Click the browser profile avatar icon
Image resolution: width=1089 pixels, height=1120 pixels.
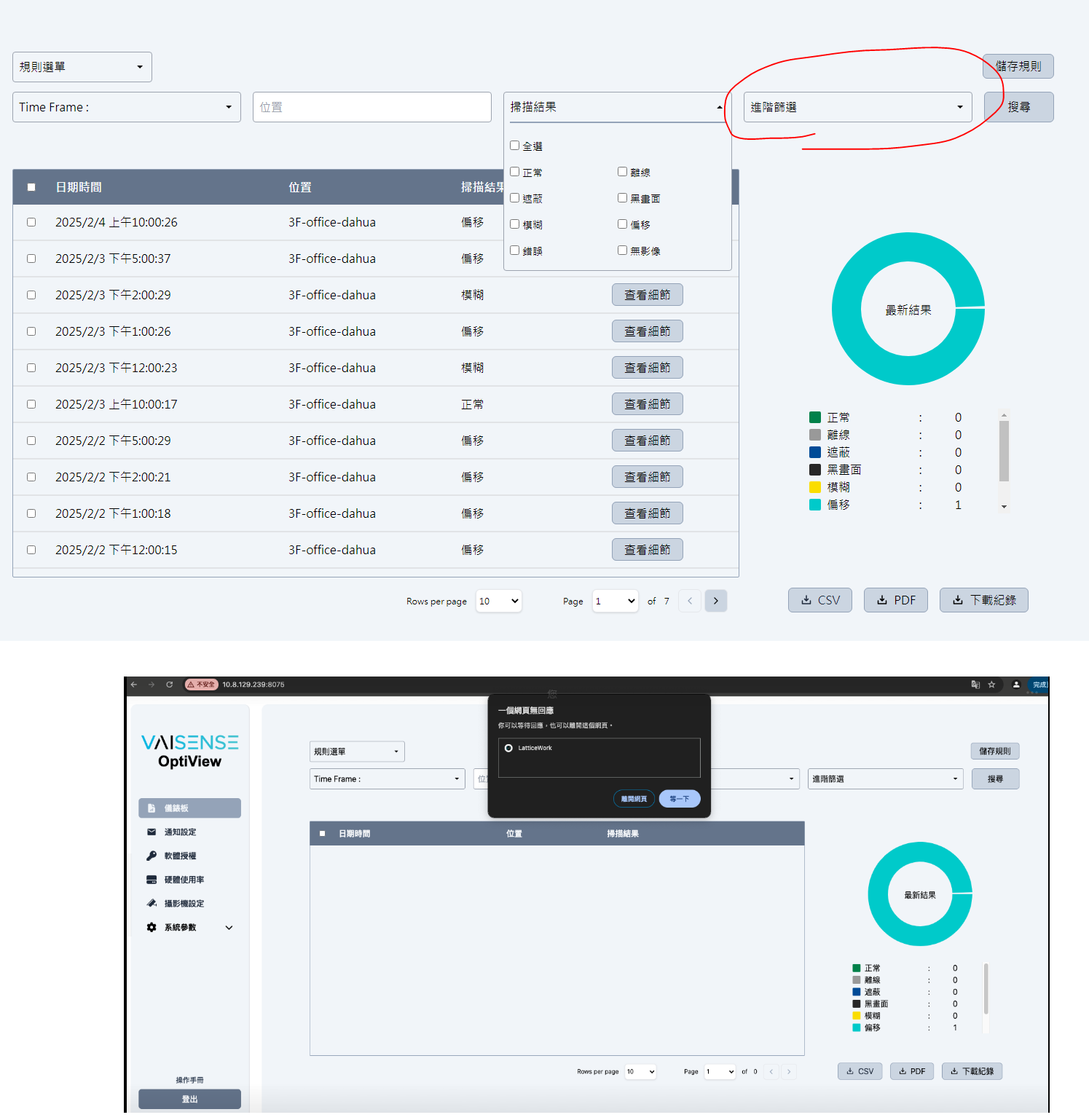coord(1016,685)
